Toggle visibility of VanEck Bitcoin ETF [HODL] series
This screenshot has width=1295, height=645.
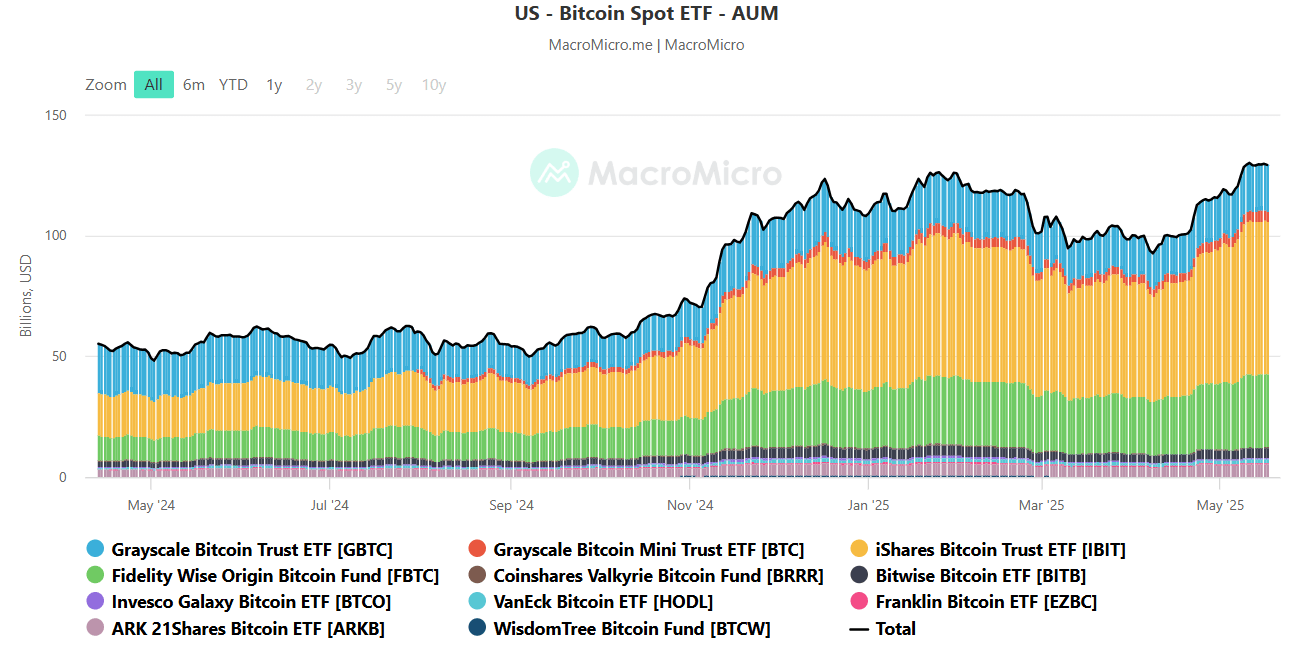tap(476, 602)
